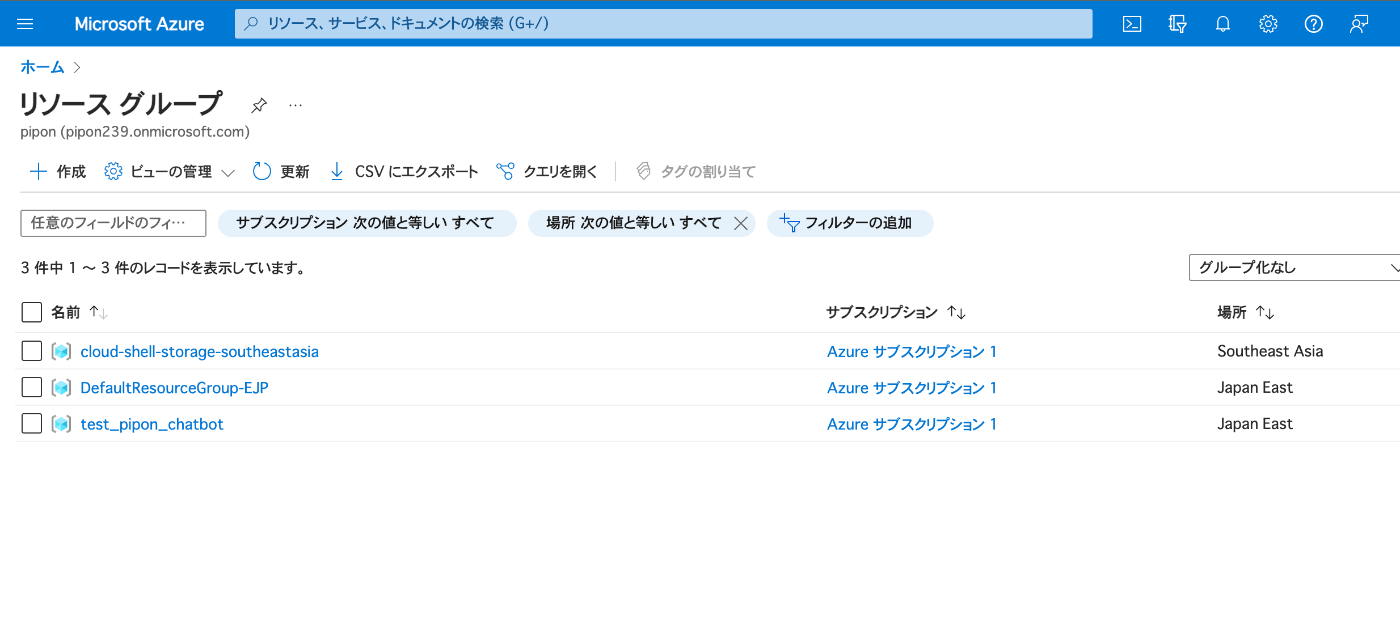Open cloud-shell-storage-southeastasia resource group

tap(200, 352)
